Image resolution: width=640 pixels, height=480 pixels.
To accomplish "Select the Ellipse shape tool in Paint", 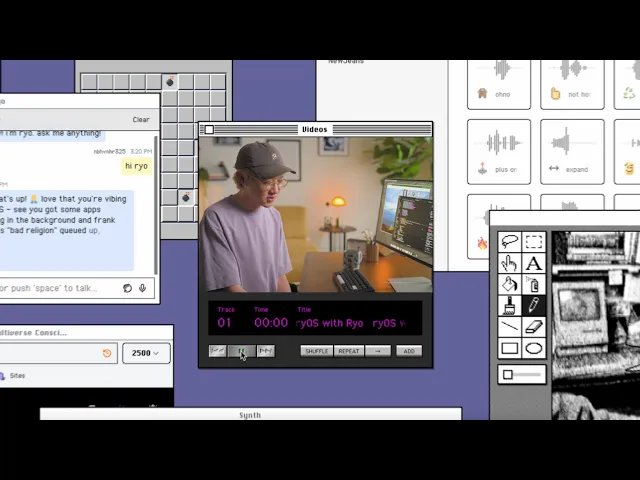I will click(534, 348).
